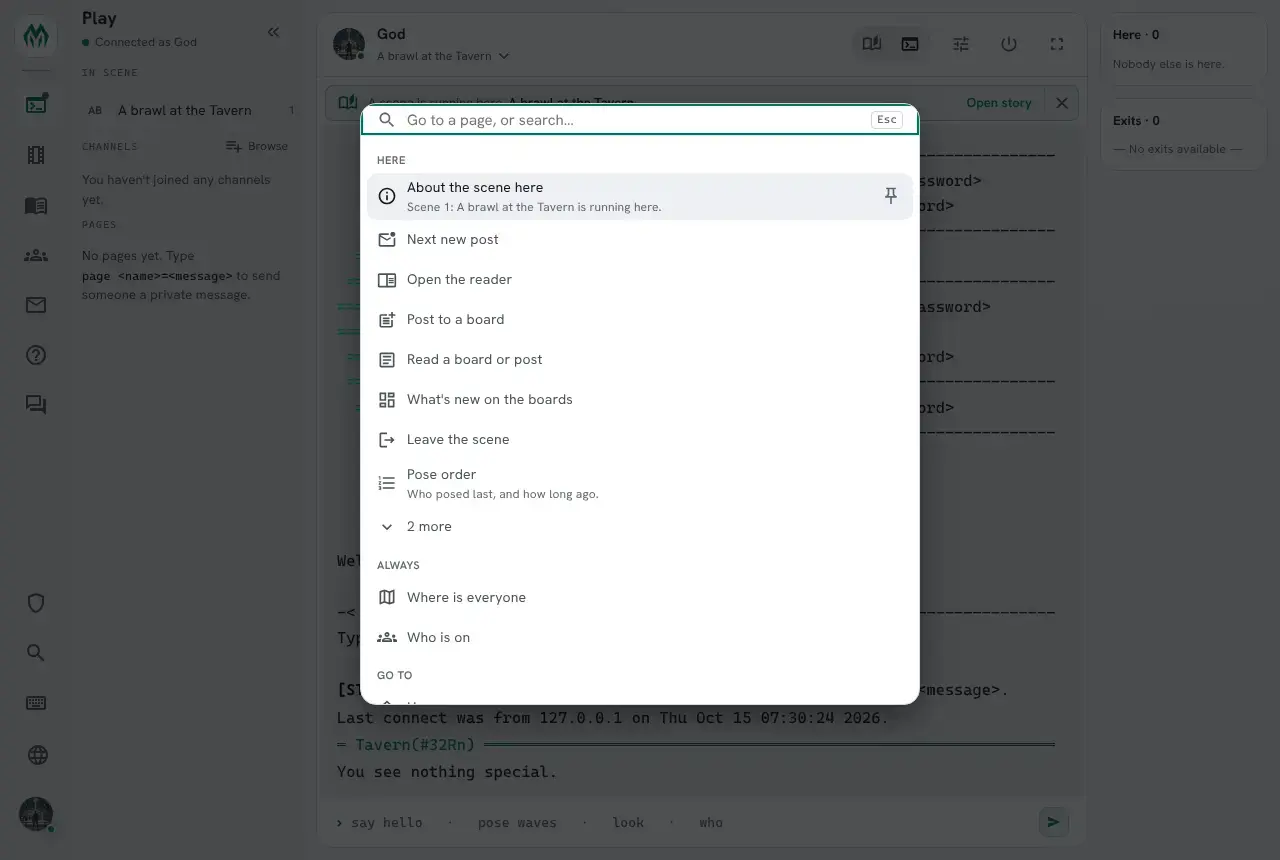The height and width of the screenshot is (860, 1280).
Task: Collapse the Play sidebar with double chevron
Action: [x=274, y=32]
